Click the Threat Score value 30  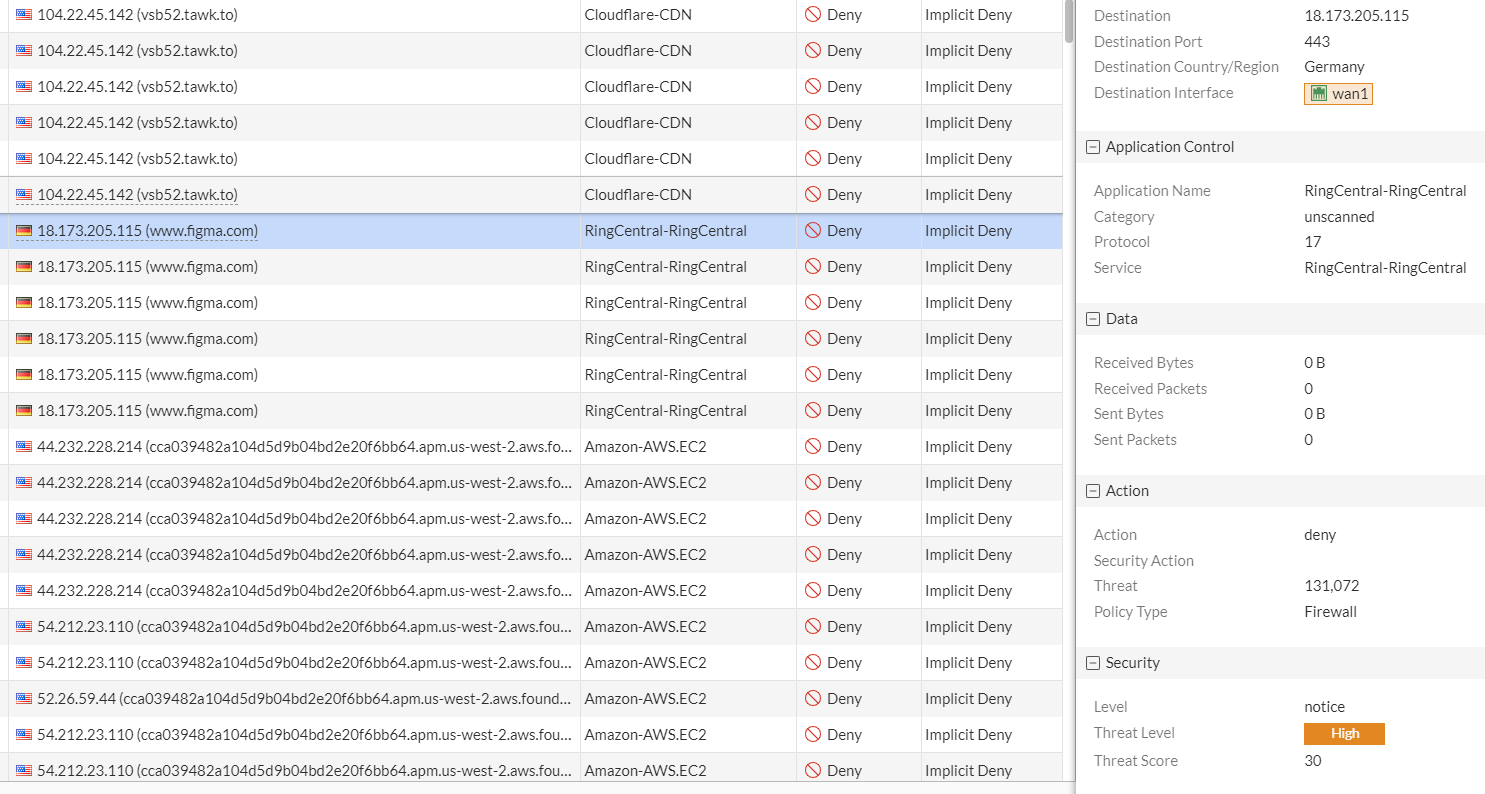[1313, 761]
